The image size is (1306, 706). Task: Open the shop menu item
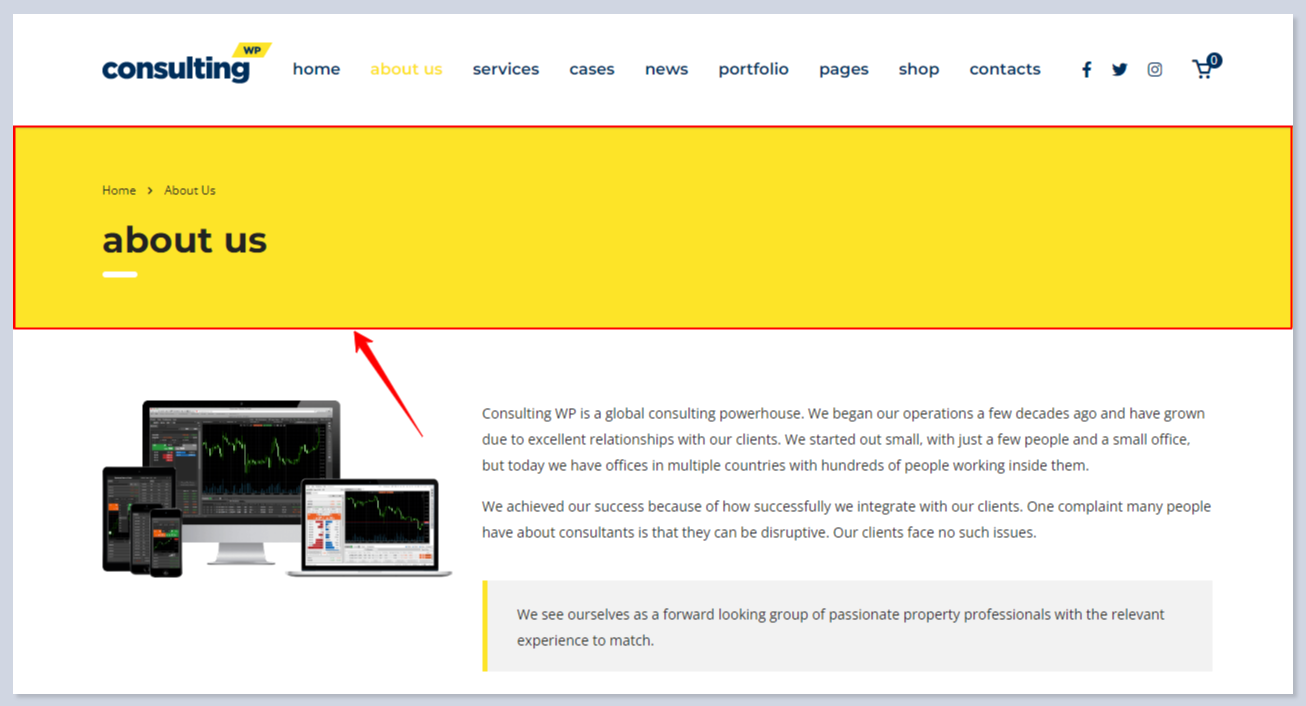coord(918,69)
